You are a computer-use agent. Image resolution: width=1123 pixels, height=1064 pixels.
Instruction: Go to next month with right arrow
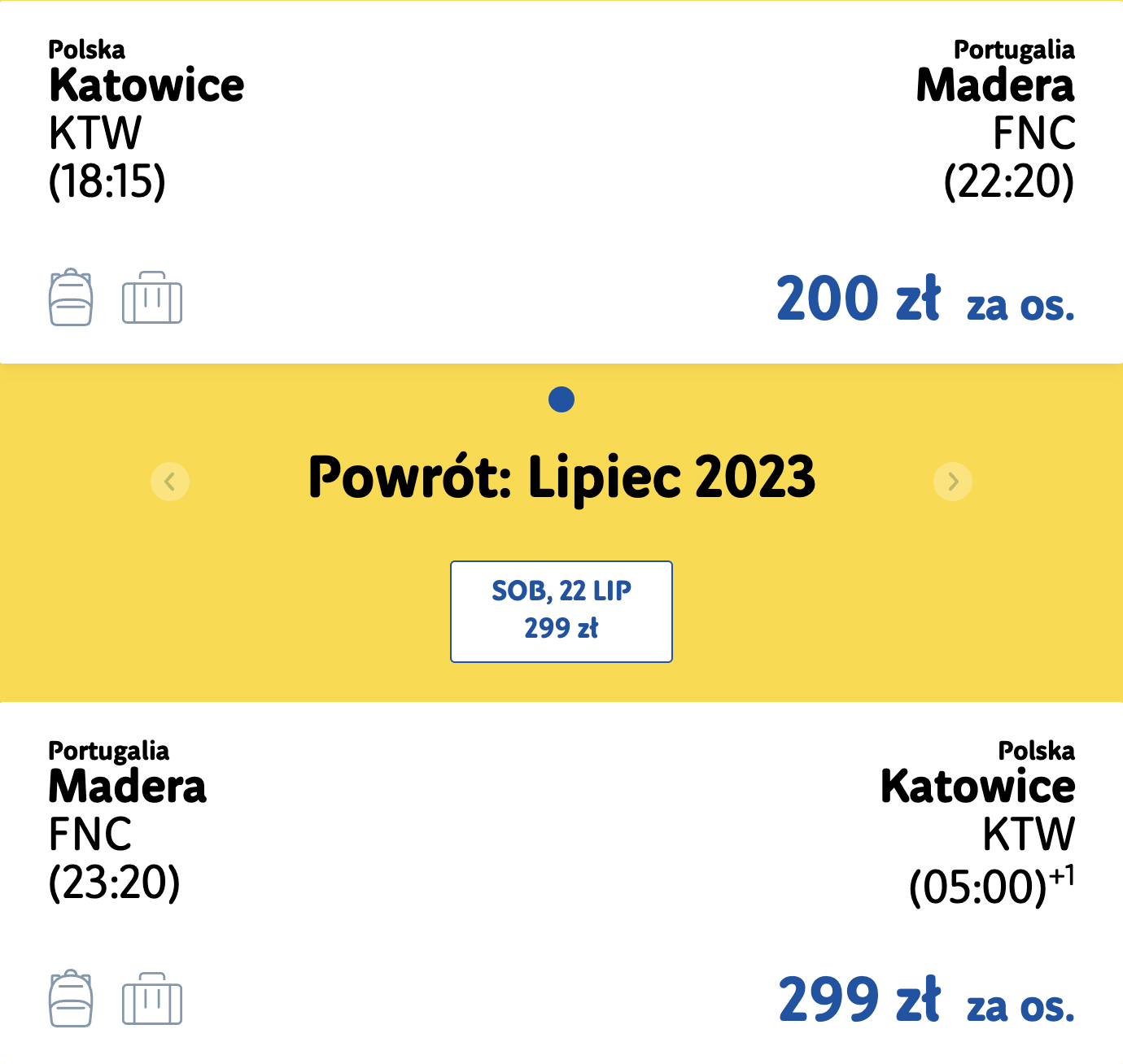[953, 482]
